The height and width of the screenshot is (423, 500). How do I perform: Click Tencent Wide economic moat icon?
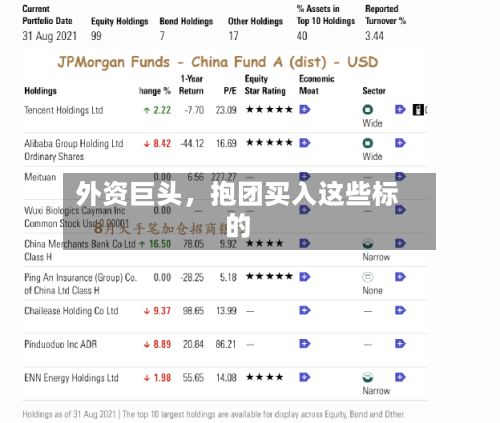pyautogui.click(x=368, y=110)
